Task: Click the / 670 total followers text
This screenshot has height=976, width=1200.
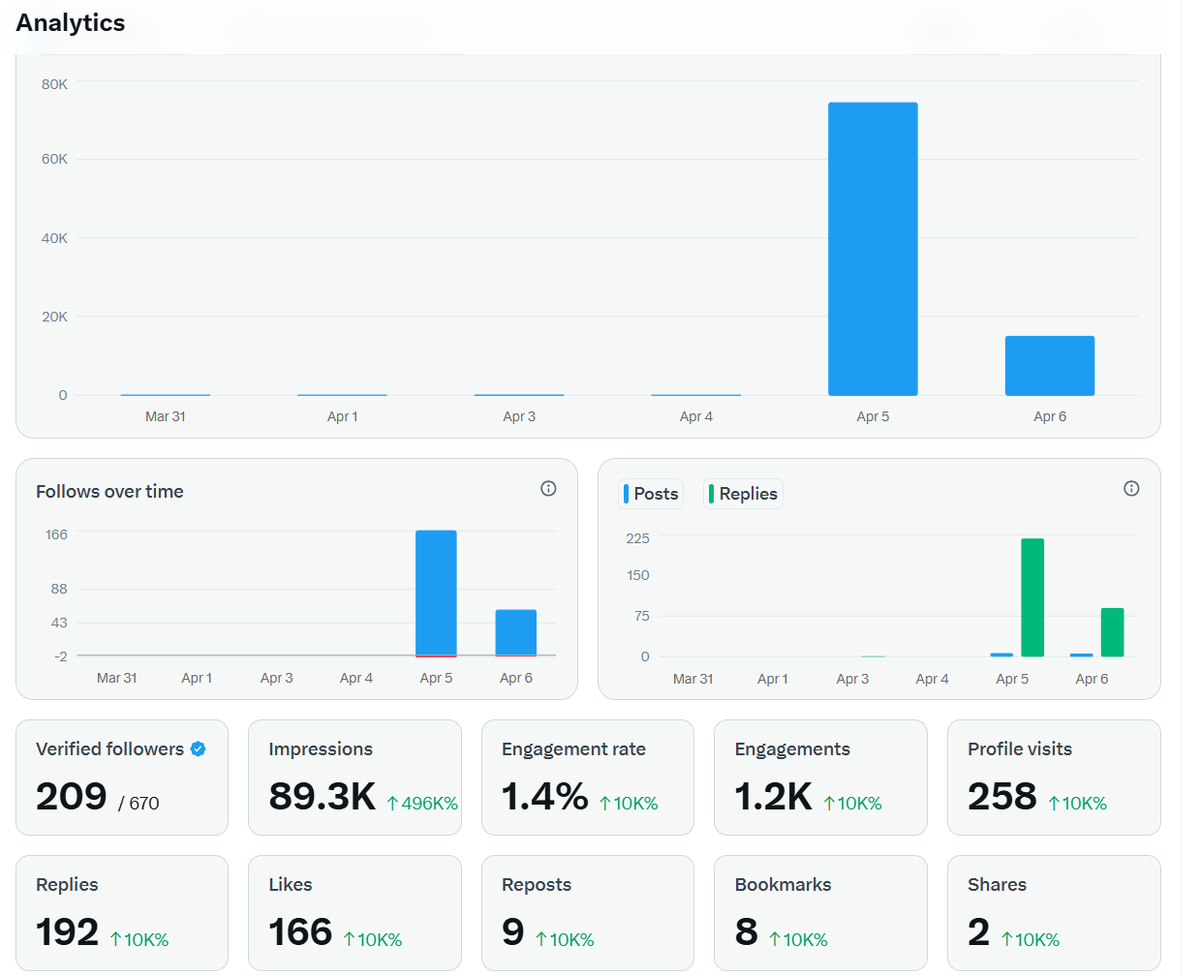Action: [138, 802]
